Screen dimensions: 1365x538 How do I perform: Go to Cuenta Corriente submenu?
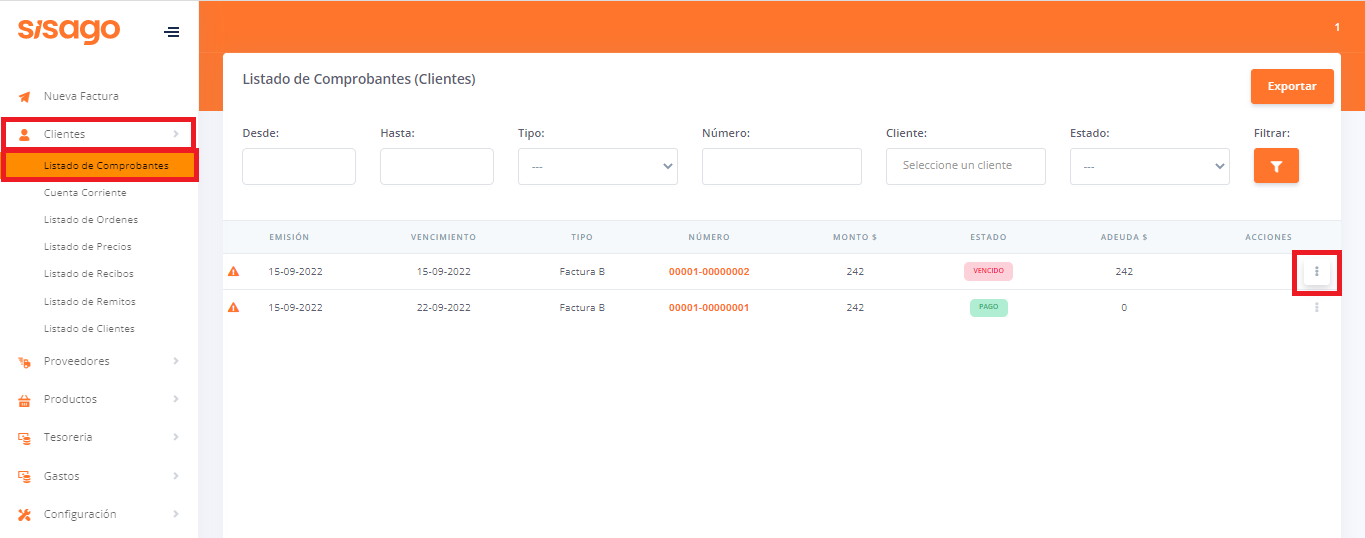[85, 192]
